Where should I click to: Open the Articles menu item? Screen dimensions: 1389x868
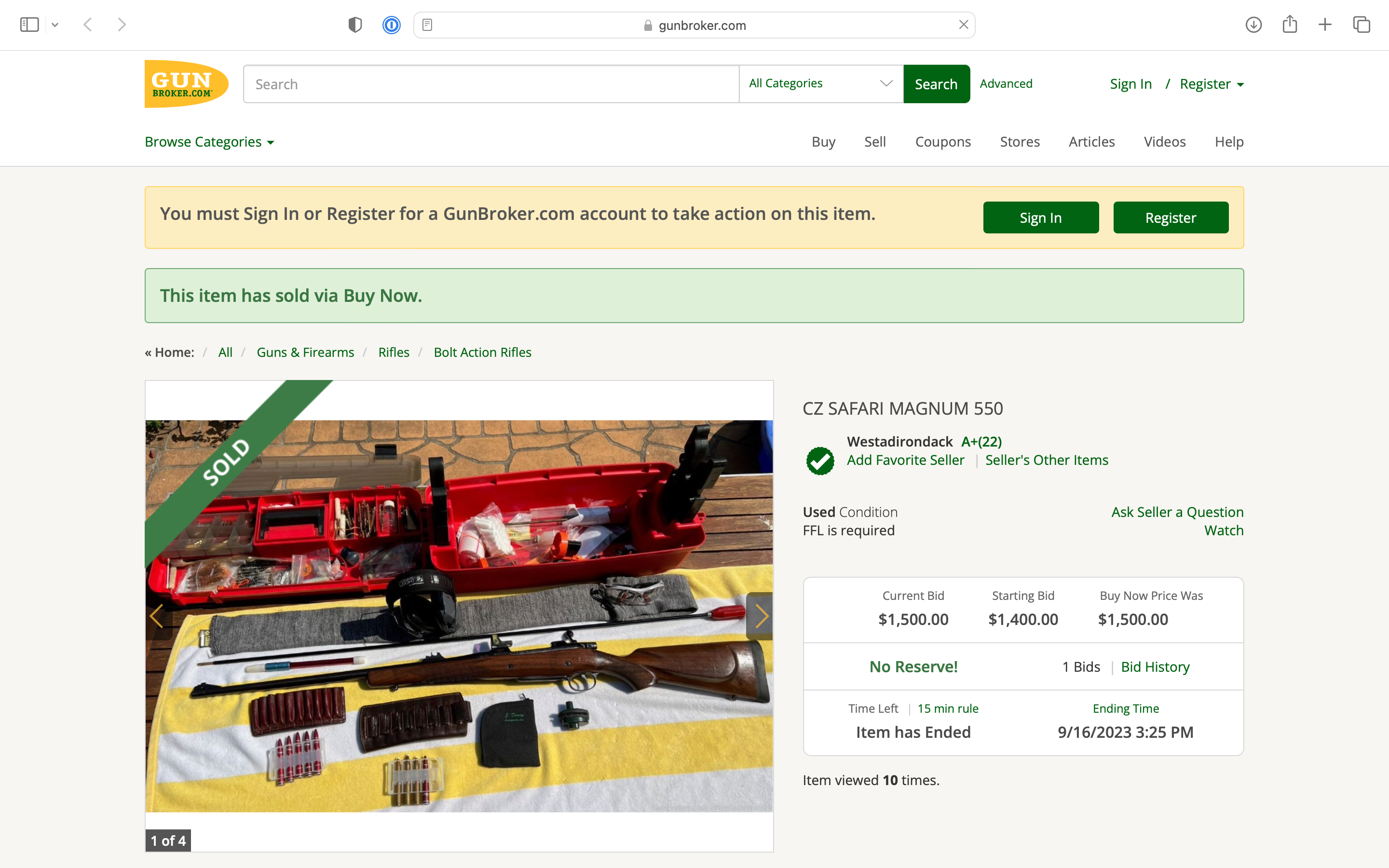(1091, 142)
